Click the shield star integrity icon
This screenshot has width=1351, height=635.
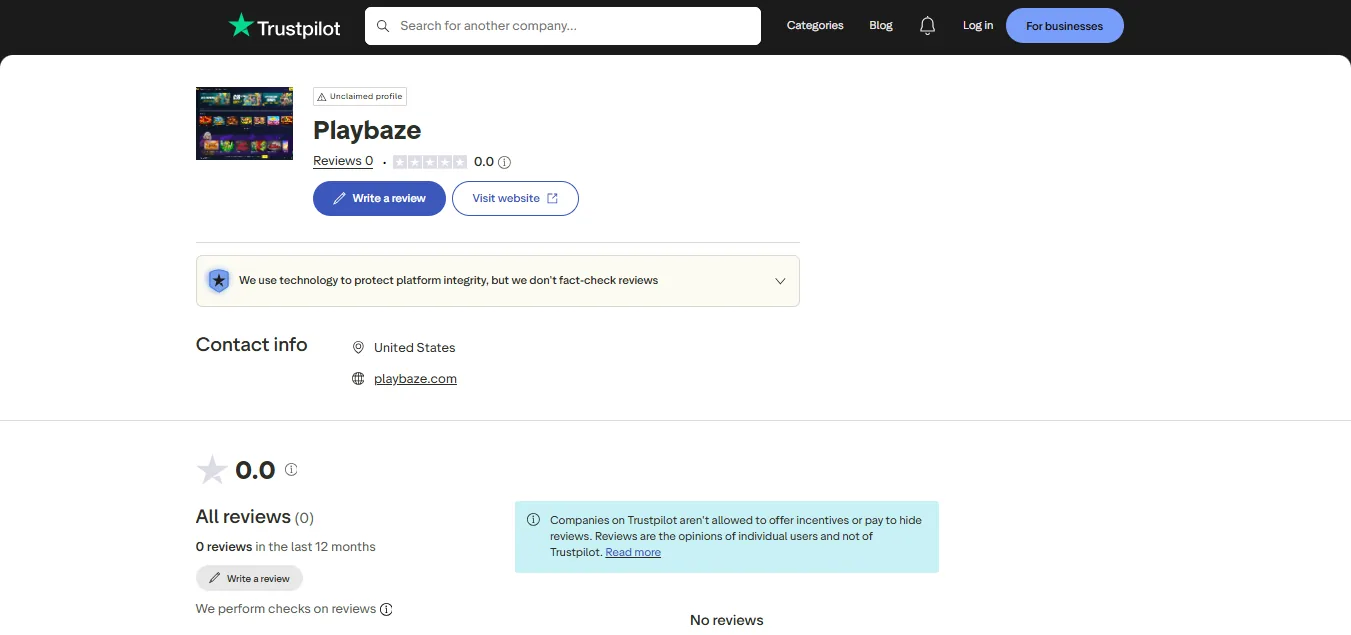[x=218, y=280]
